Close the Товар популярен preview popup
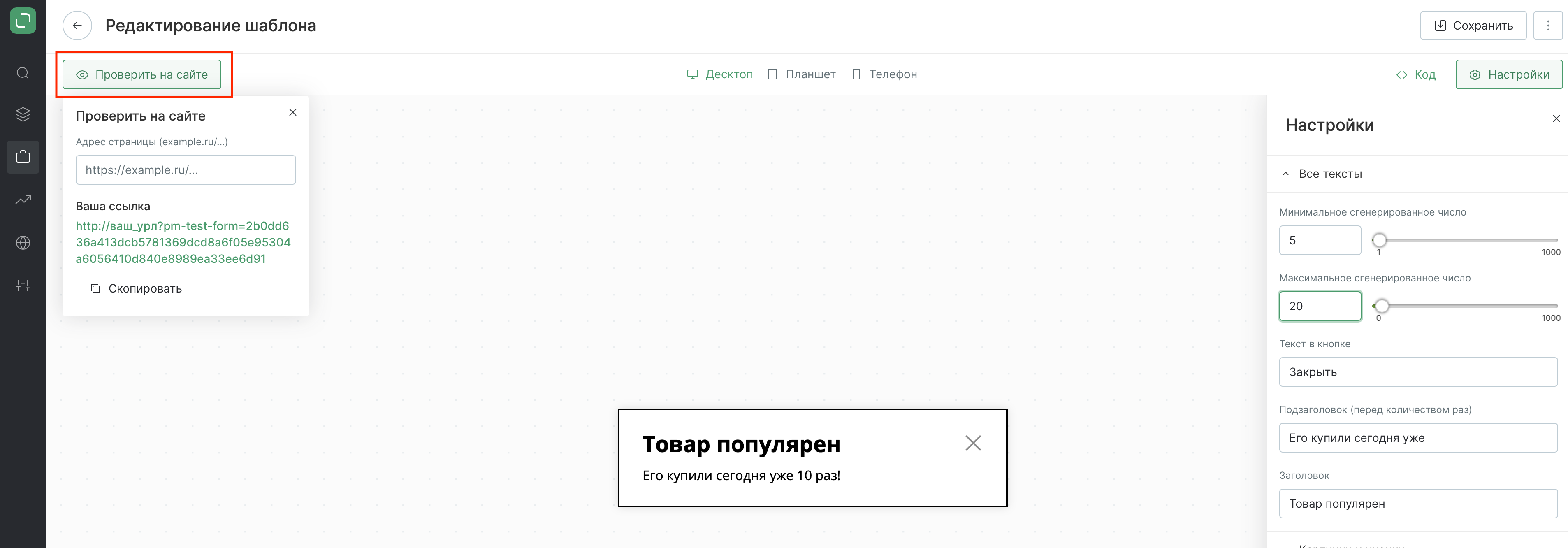The height and width of the screenshot is (548, 1568). (x=973, y=443)
